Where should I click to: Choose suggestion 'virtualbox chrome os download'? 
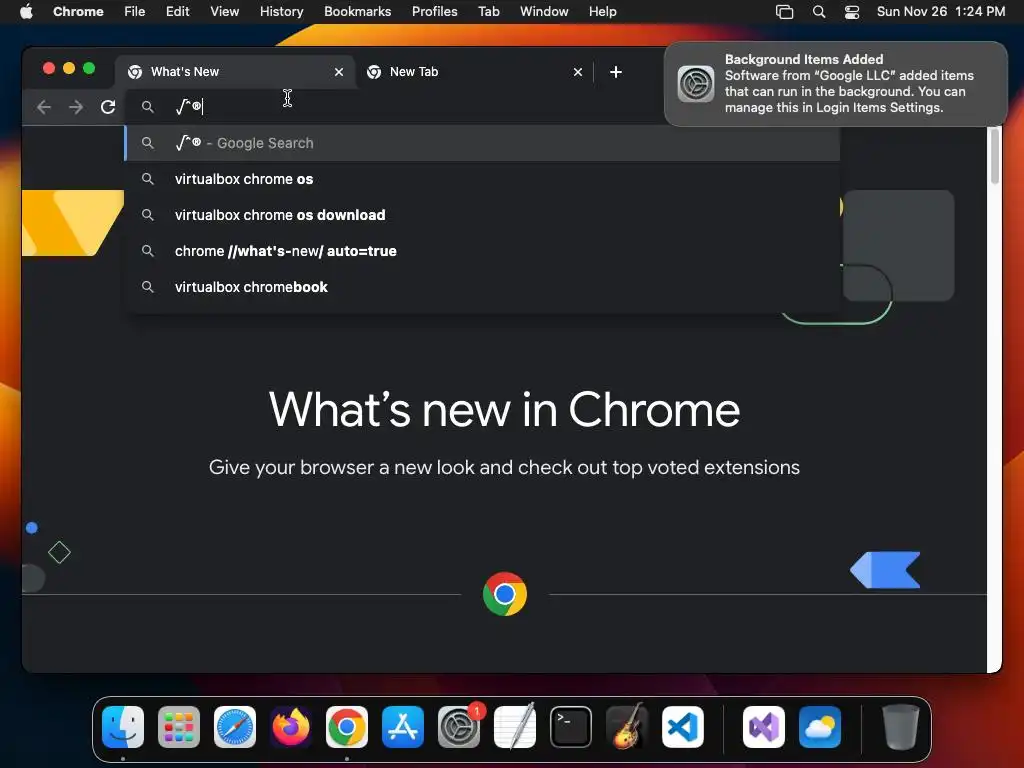483,215
